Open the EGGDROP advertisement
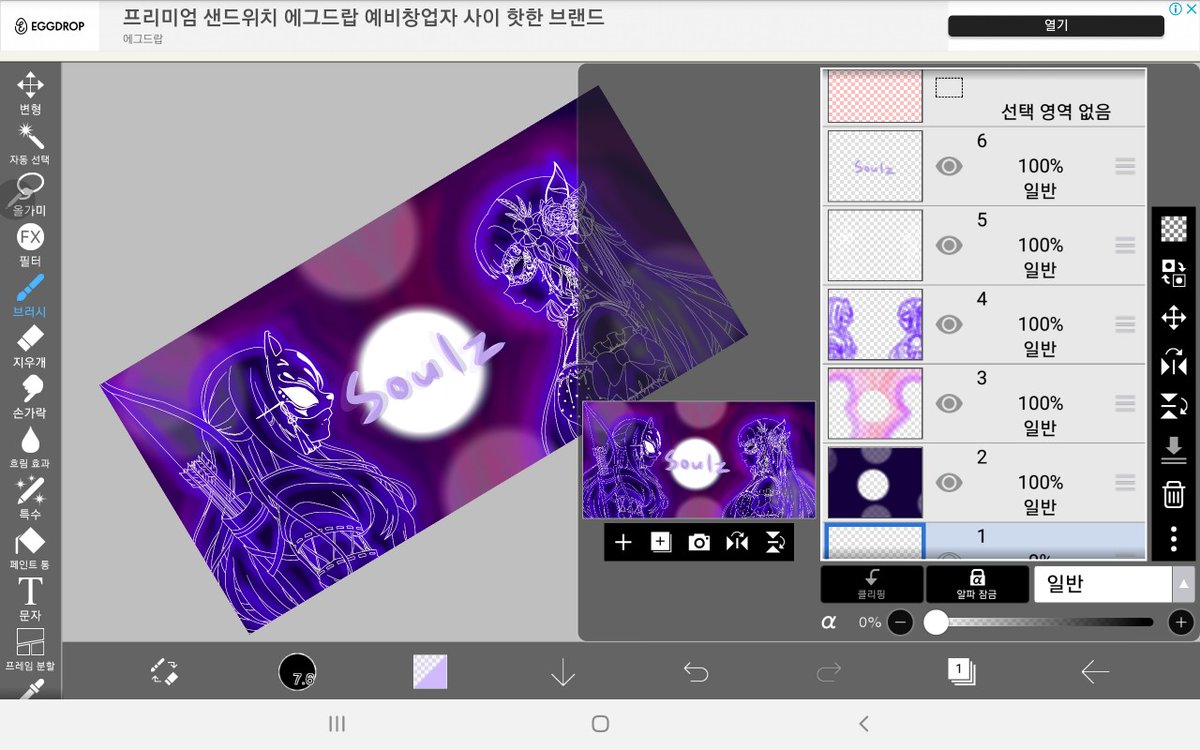 point(1055,26)
